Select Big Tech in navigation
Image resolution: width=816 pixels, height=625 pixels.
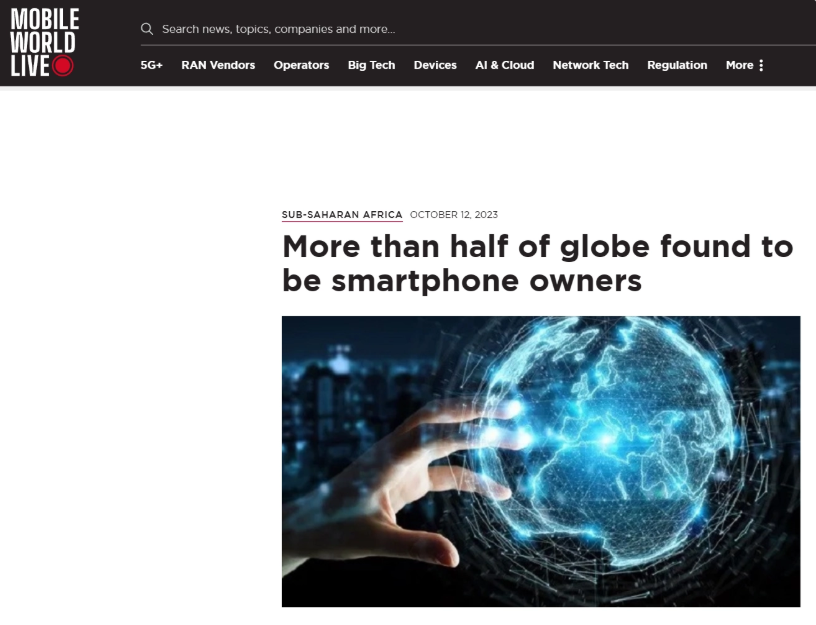372,65
